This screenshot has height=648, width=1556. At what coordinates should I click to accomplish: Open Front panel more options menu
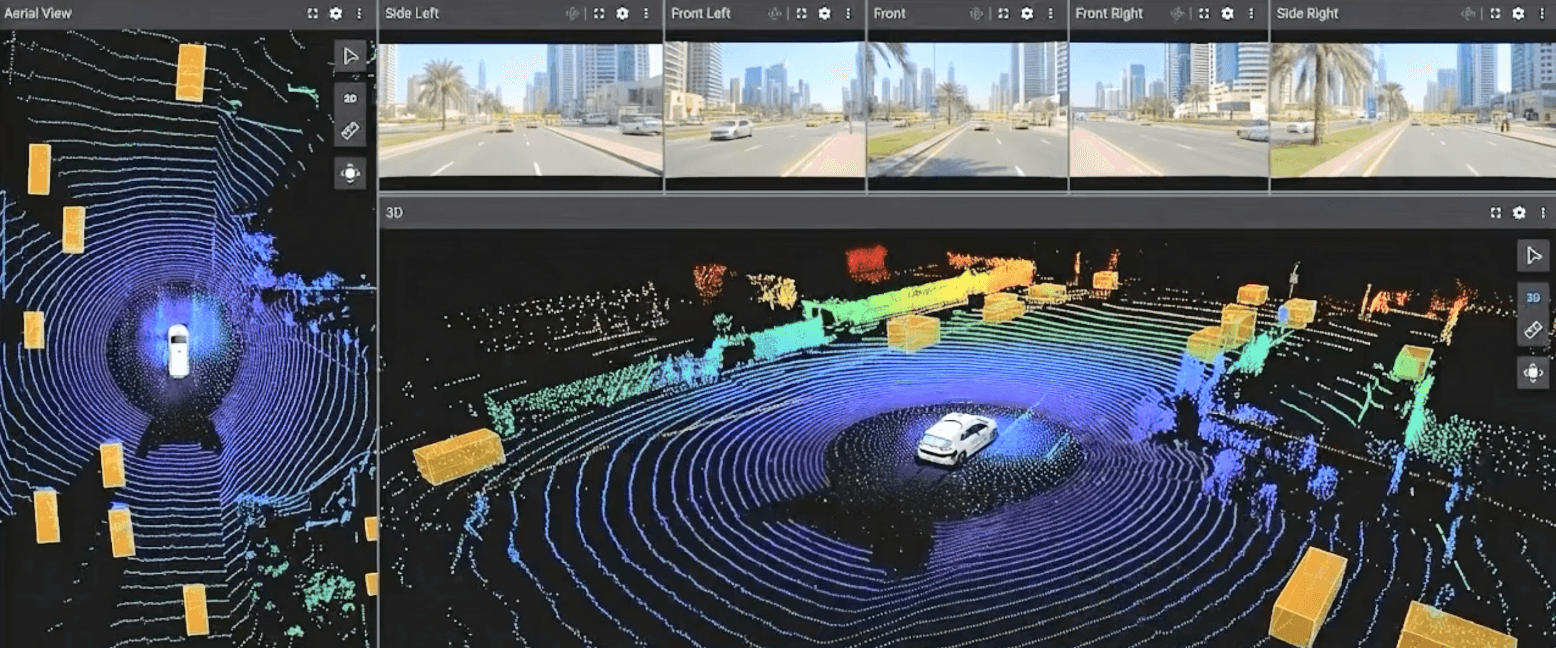1050,14
